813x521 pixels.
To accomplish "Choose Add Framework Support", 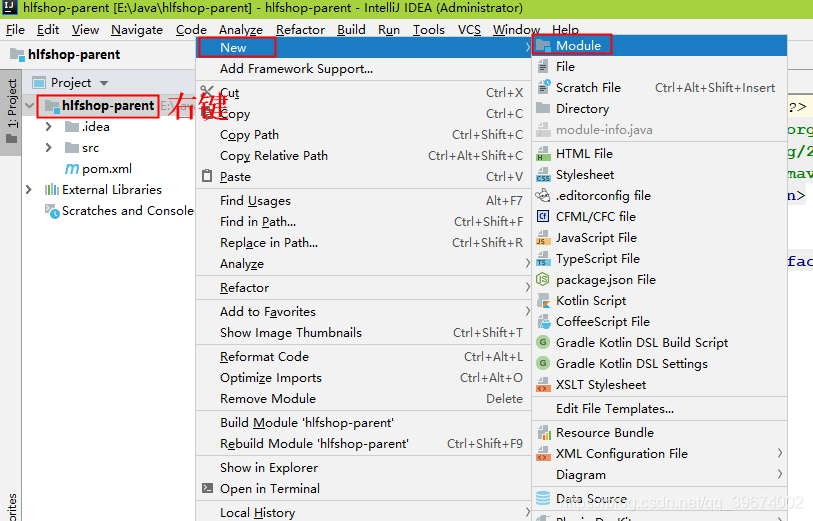I will (x=363, y=69).
